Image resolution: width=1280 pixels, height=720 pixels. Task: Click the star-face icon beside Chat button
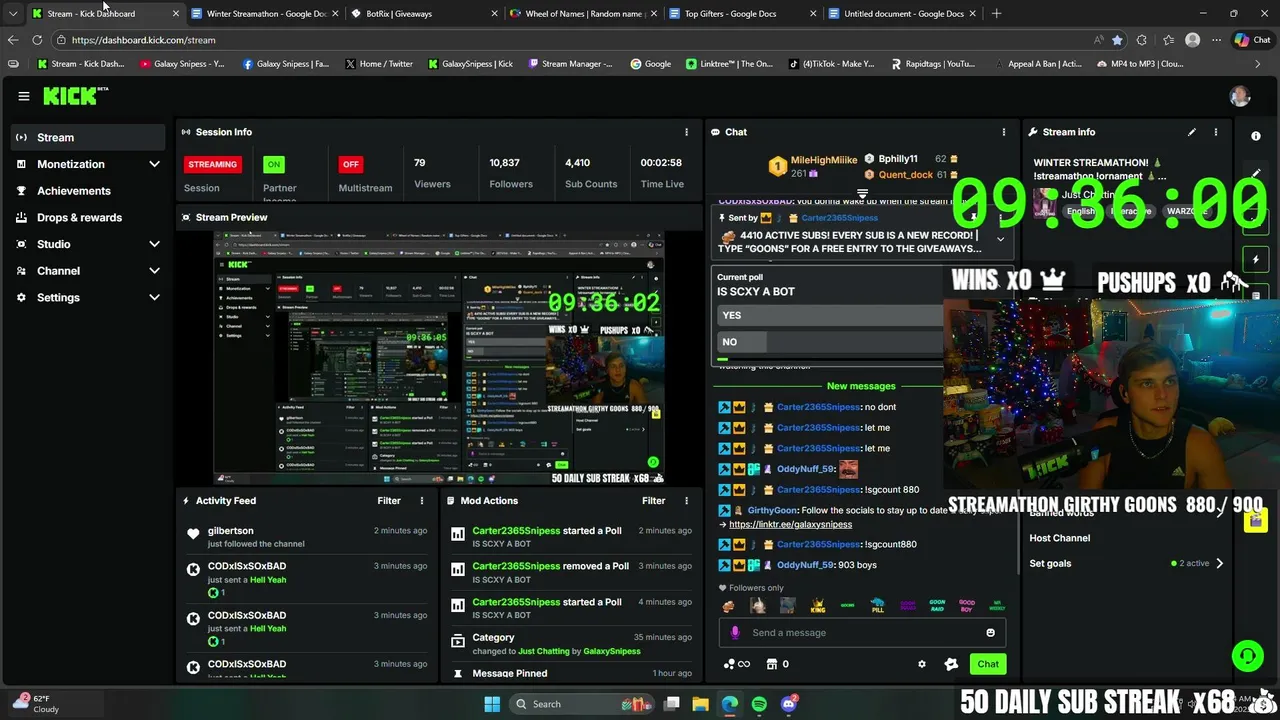[951, 664]
